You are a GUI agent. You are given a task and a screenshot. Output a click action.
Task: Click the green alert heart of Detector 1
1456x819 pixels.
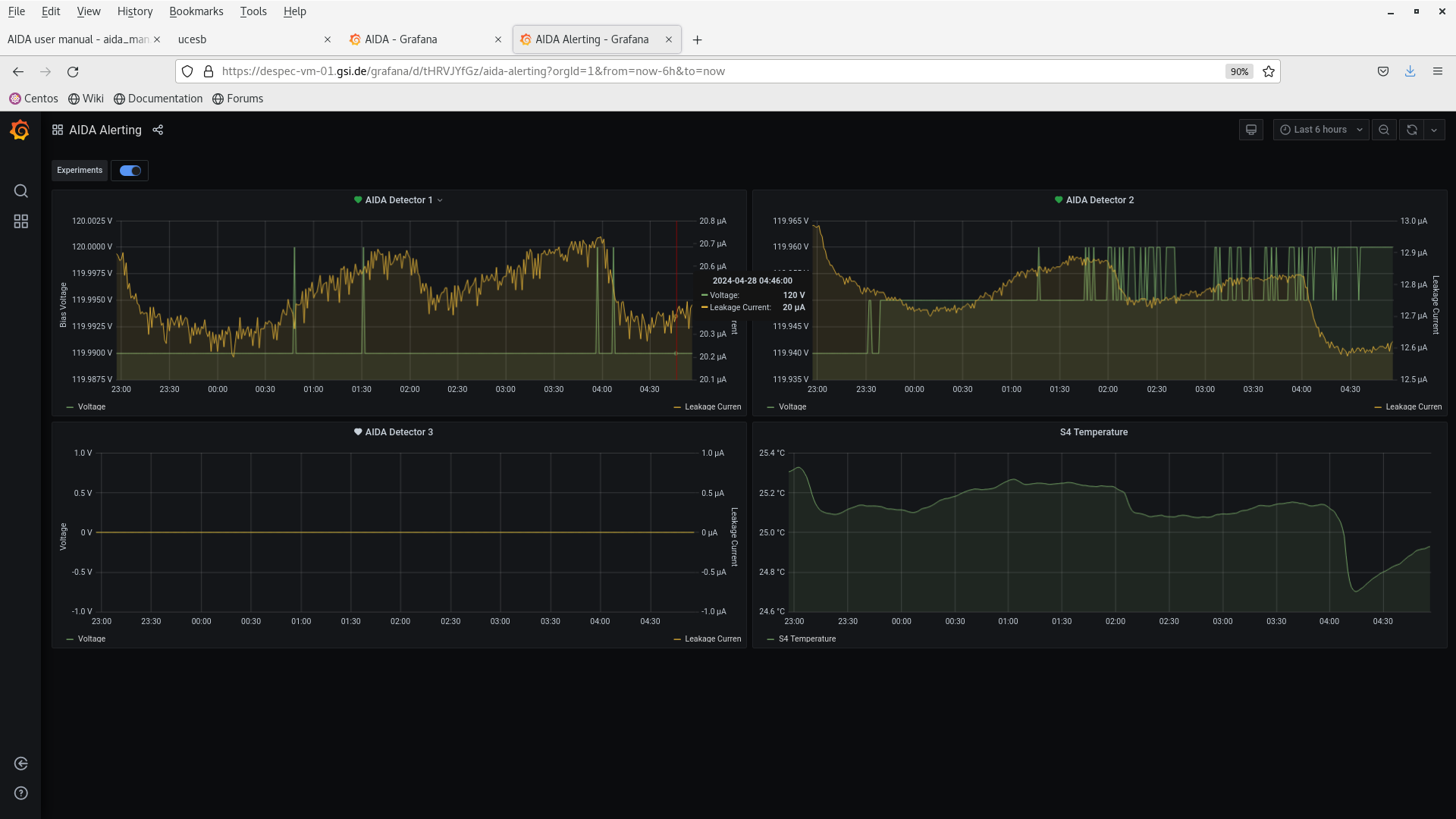(x=358, y=200)
